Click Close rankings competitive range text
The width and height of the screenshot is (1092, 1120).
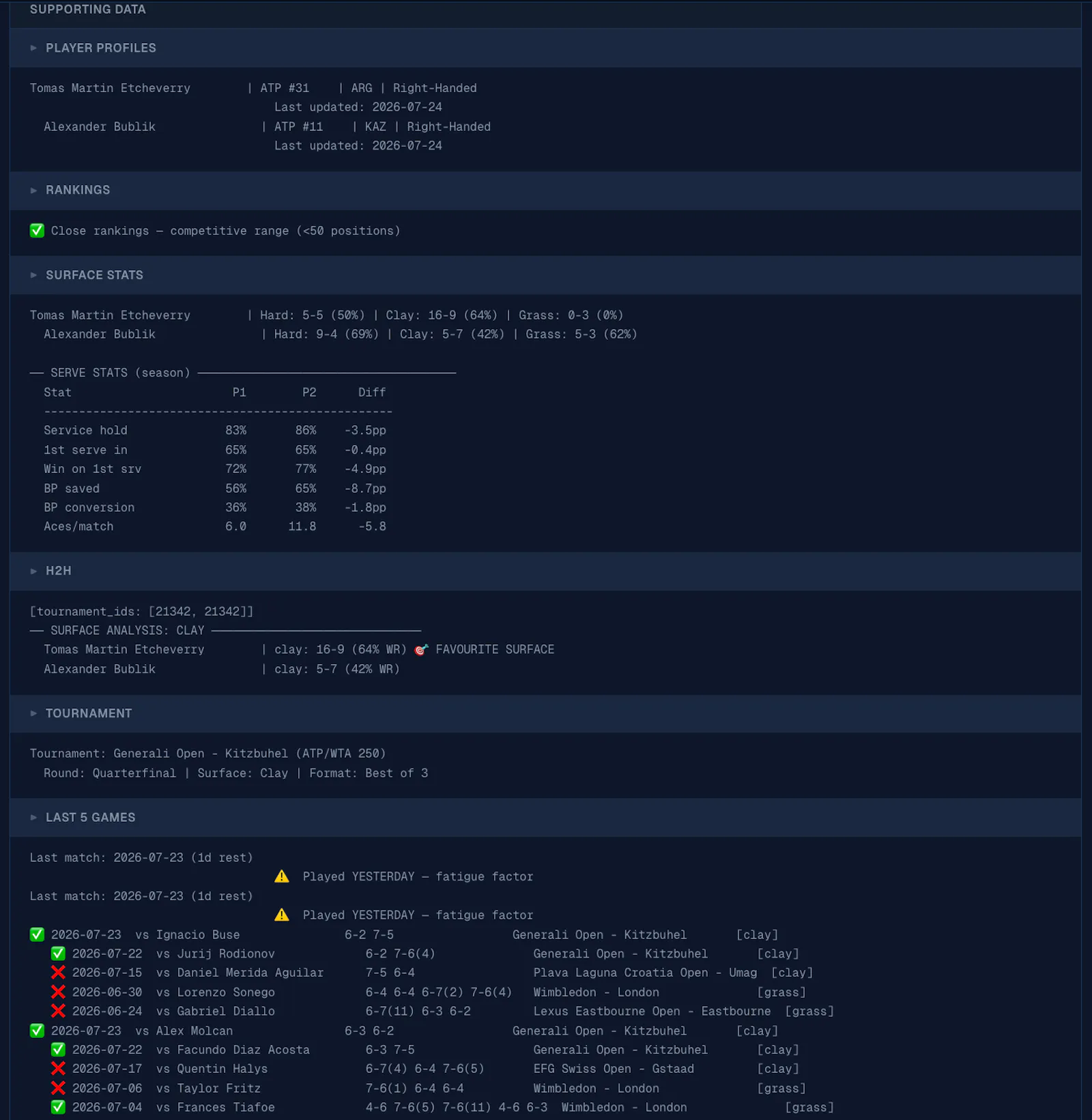click(x=225, y=231)
